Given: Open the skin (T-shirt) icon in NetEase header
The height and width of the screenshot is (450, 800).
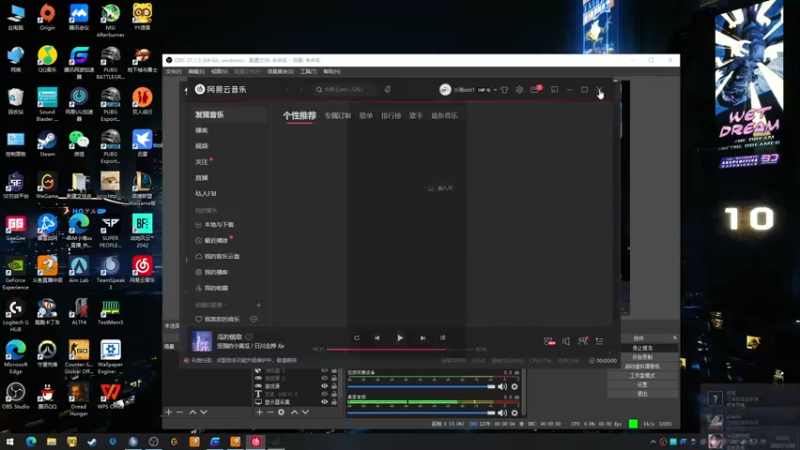Looking at the screenshot, I should (505, 90).
